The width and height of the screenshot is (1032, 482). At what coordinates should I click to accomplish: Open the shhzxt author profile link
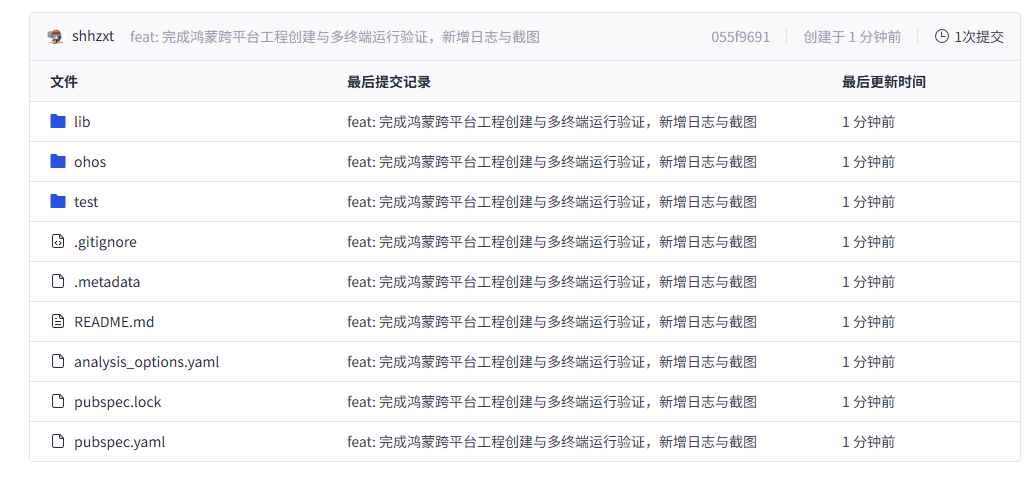click(93, 36)
